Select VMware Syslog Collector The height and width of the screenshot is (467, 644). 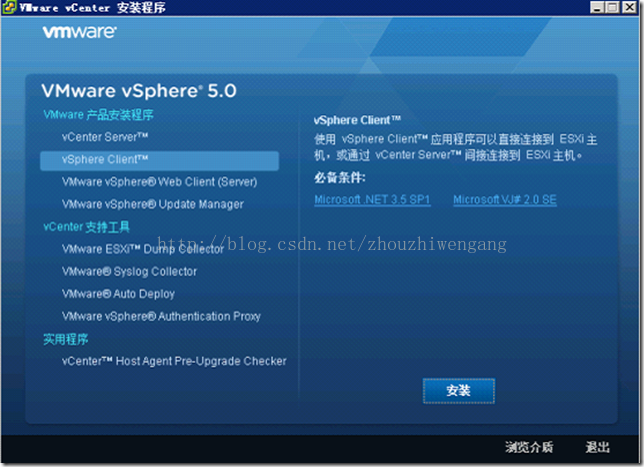point(129,271)
